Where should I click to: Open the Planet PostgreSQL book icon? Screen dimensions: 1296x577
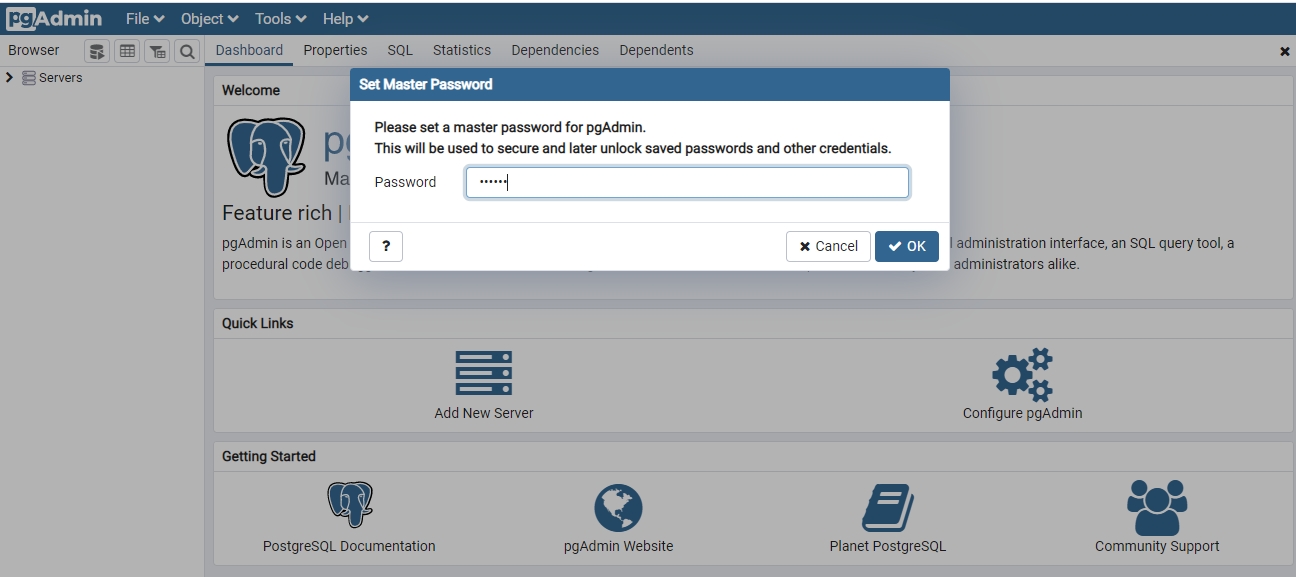pyautogui.click(x=887, y=507)
